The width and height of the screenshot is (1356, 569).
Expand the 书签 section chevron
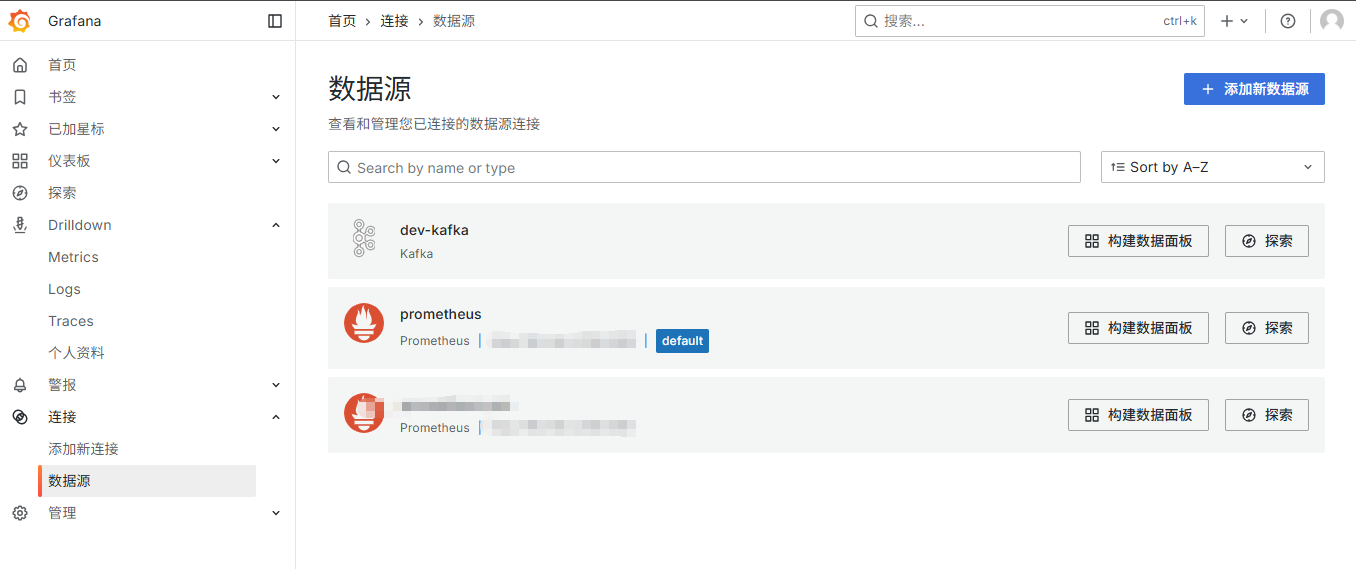coord(276,97)
